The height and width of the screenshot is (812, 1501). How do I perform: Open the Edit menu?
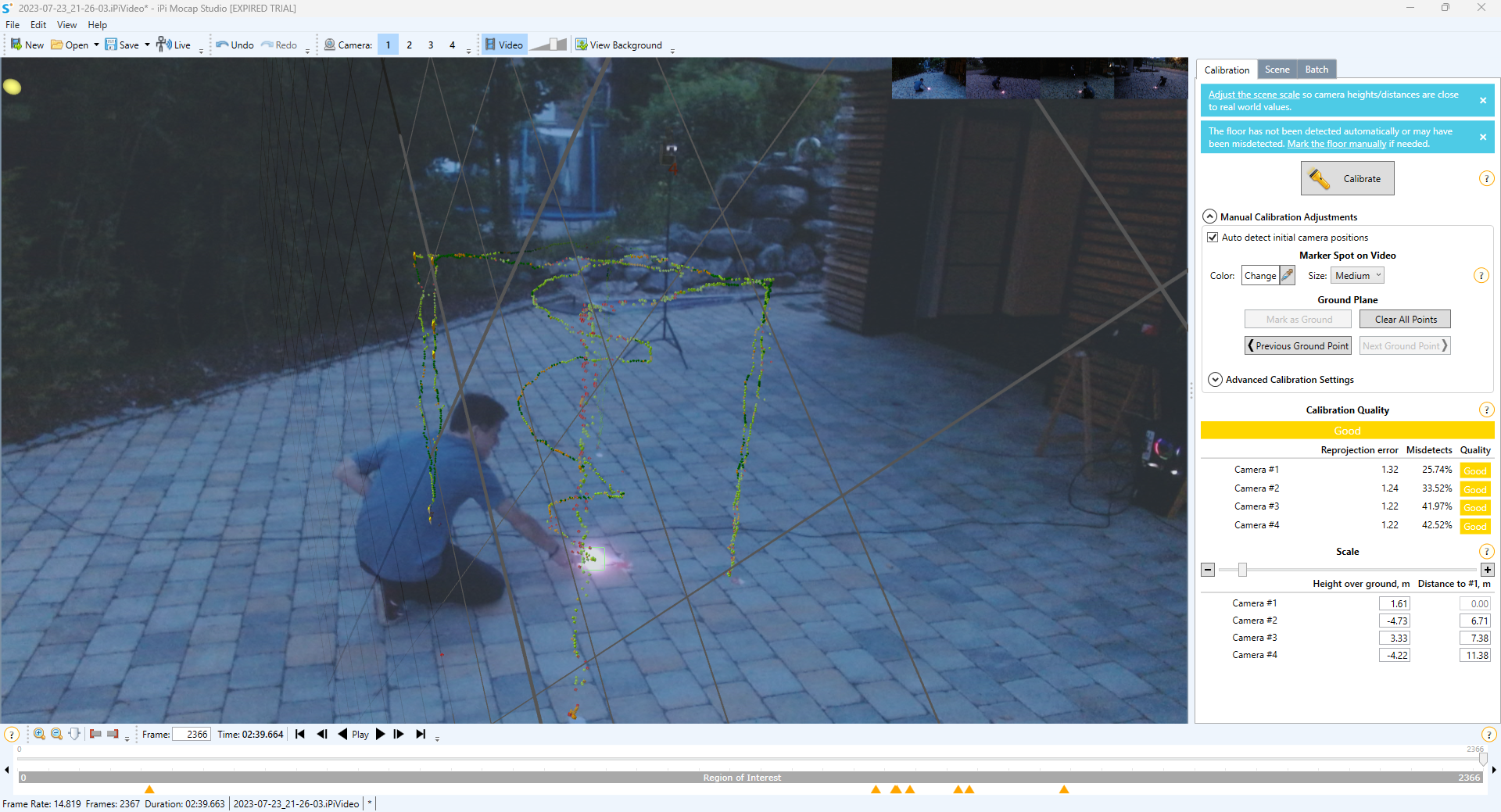(x=38, y=25)
